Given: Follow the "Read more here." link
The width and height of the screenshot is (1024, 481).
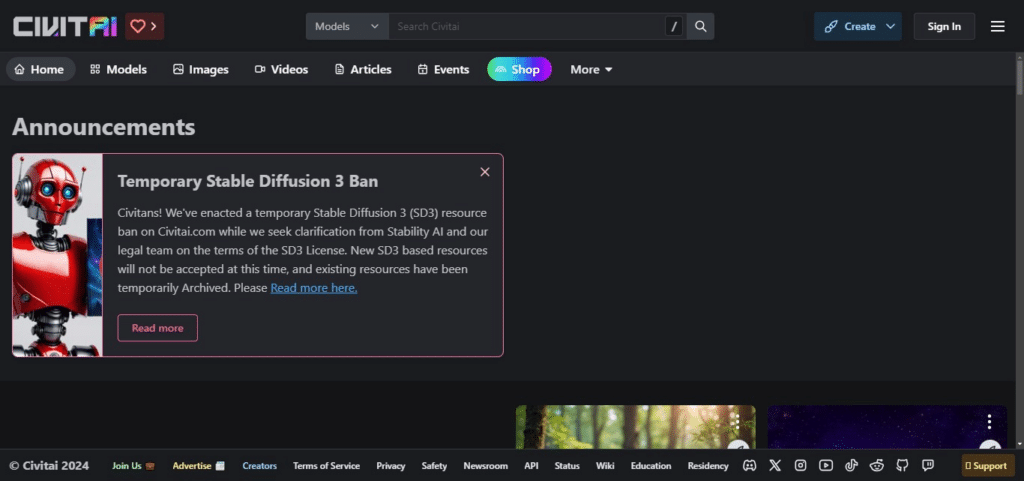Looking at the screenshot, I should point(313,288).
